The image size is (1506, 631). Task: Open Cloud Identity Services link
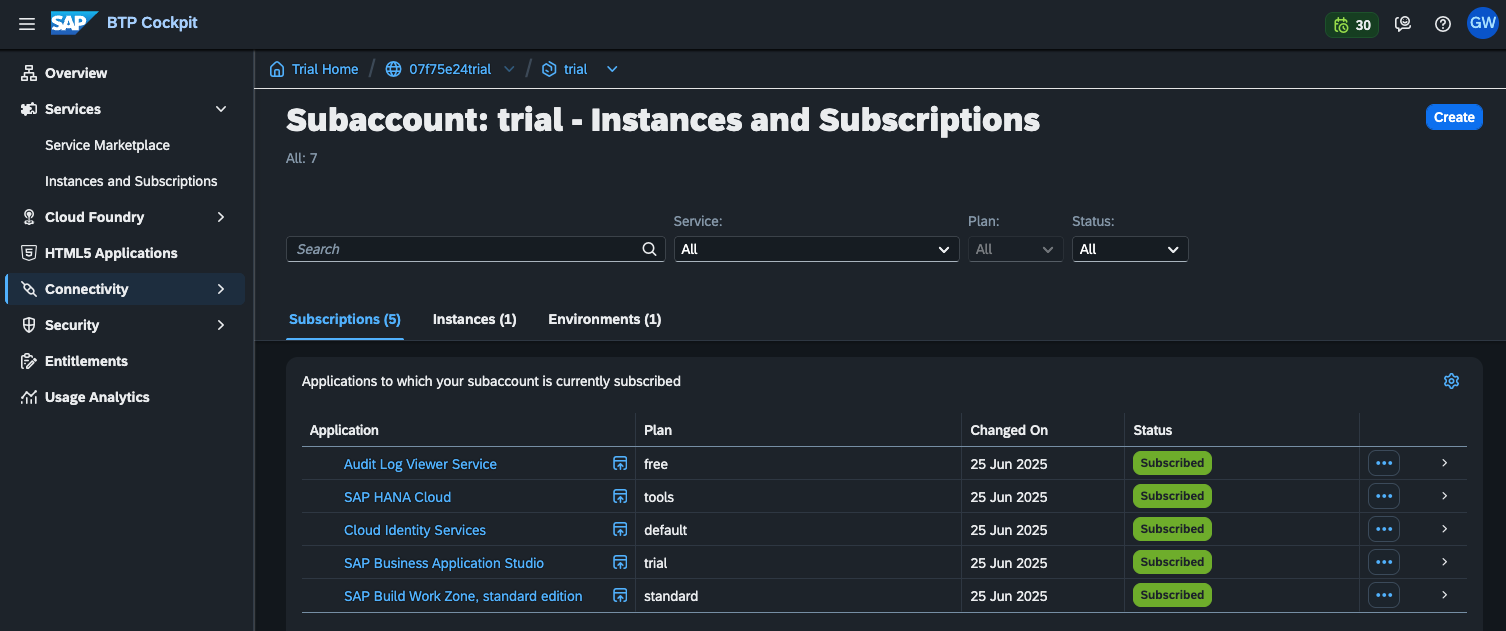click(x=415, y=530)
